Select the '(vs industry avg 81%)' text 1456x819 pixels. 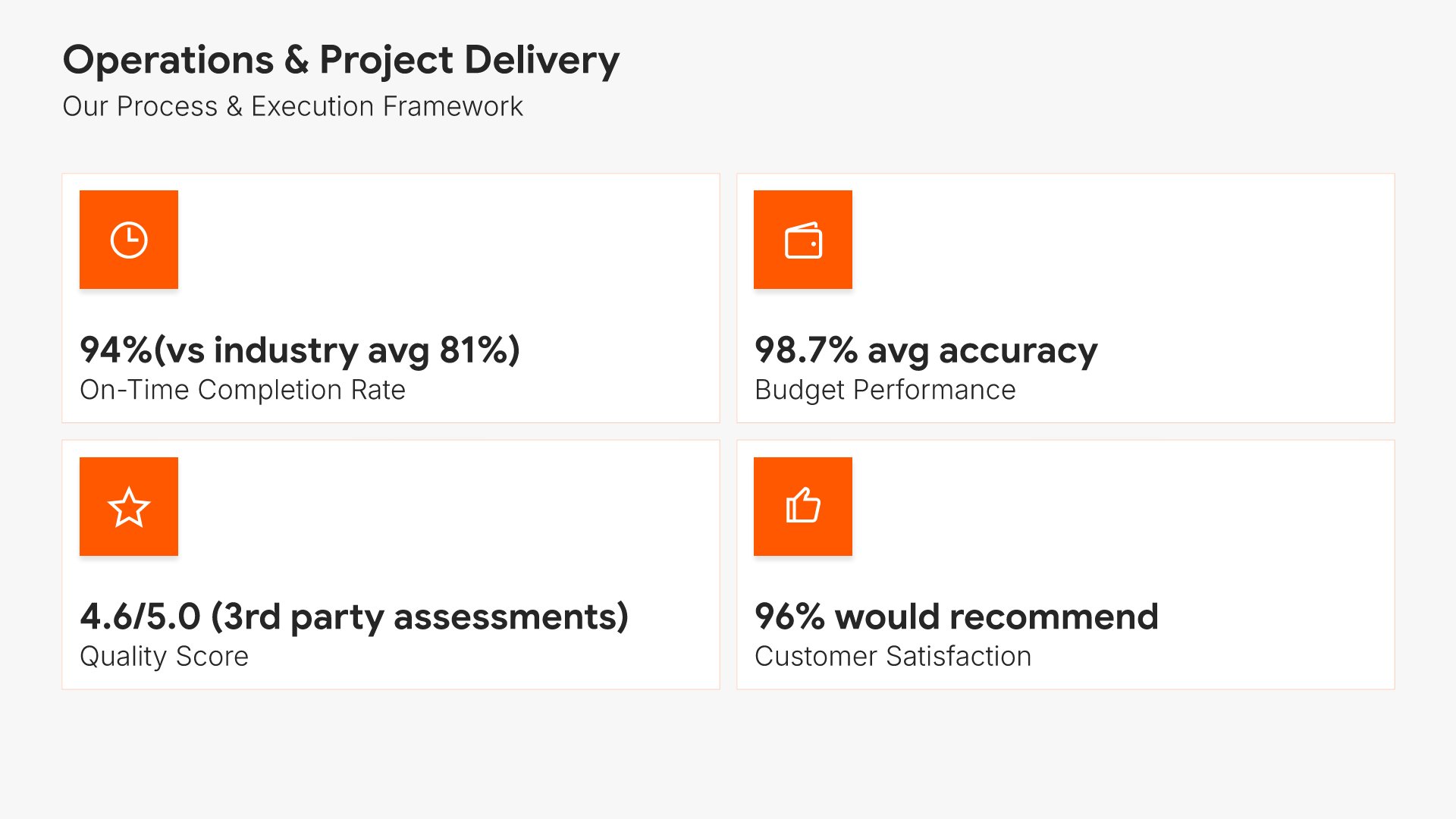[x=337, y=350]
